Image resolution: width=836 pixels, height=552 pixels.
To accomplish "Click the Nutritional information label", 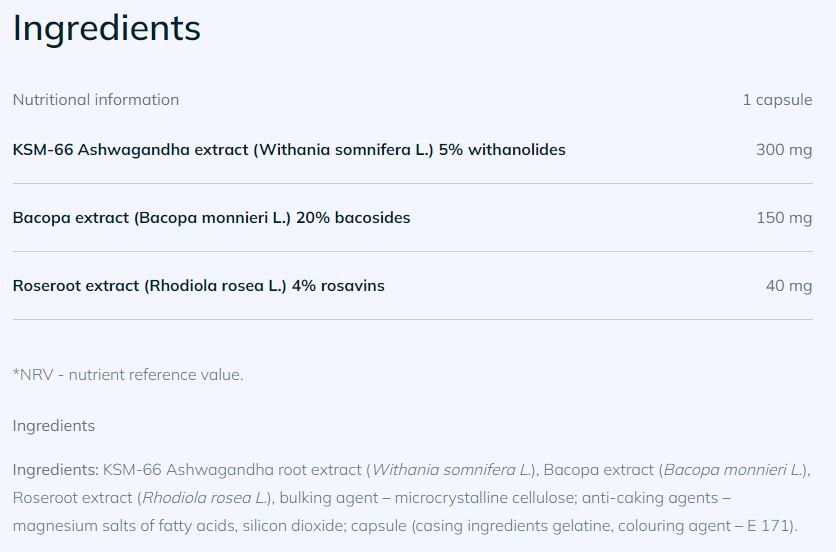I will point(96,100).
